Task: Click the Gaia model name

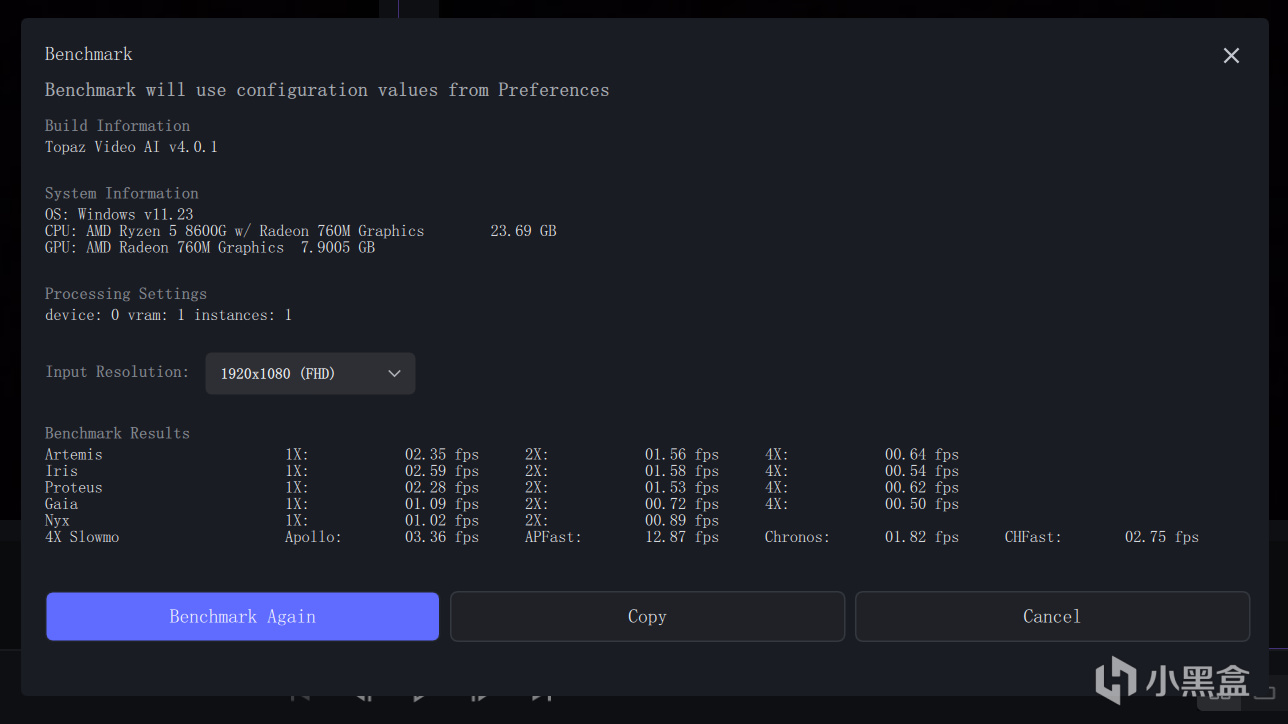Action: (x=61, y=504)
